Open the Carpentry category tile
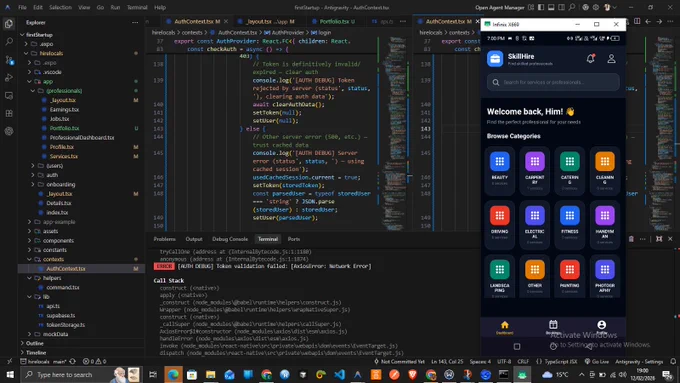Screen dimensions: 680x383 535,170
